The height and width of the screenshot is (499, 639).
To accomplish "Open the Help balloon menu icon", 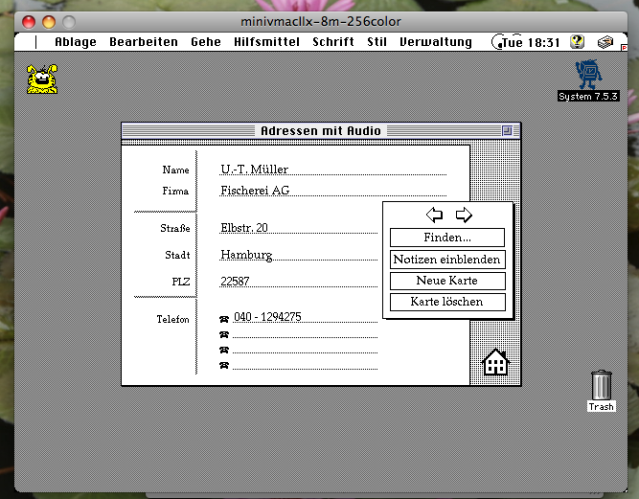I will point(577,42).
